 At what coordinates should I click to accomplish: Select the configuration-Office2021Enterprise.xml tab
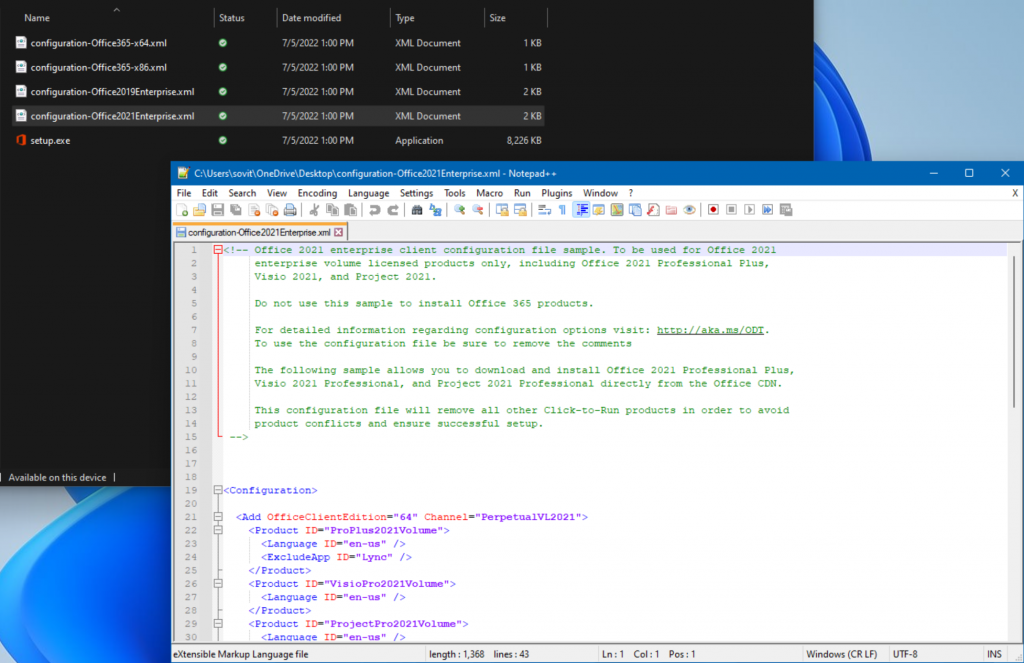tap(259, 232)
